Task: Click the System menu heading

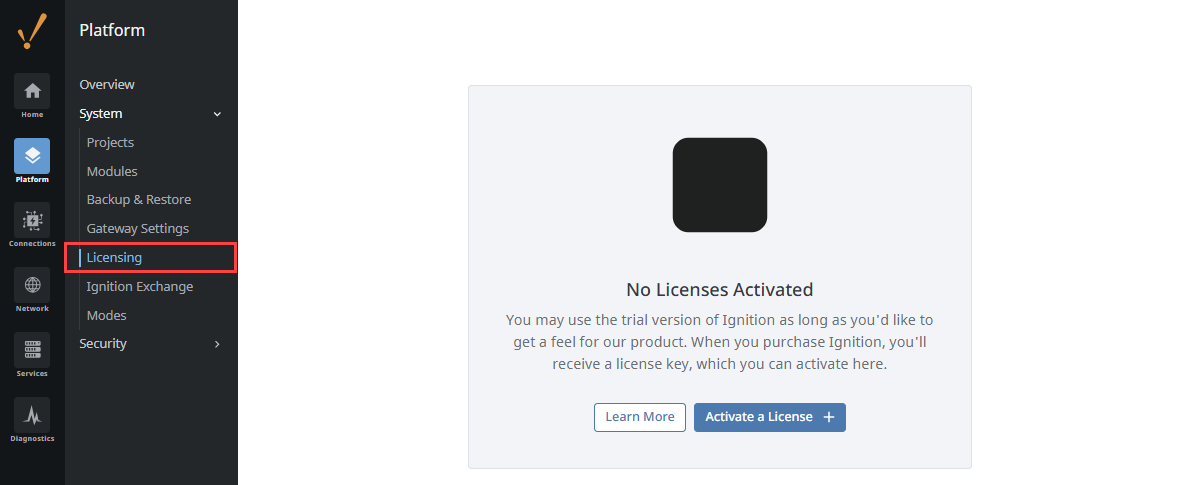Action: coord(101,114)
